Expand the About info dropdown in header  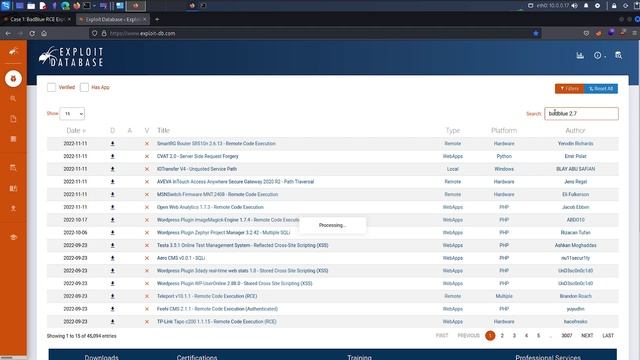(x=599, y=56)
